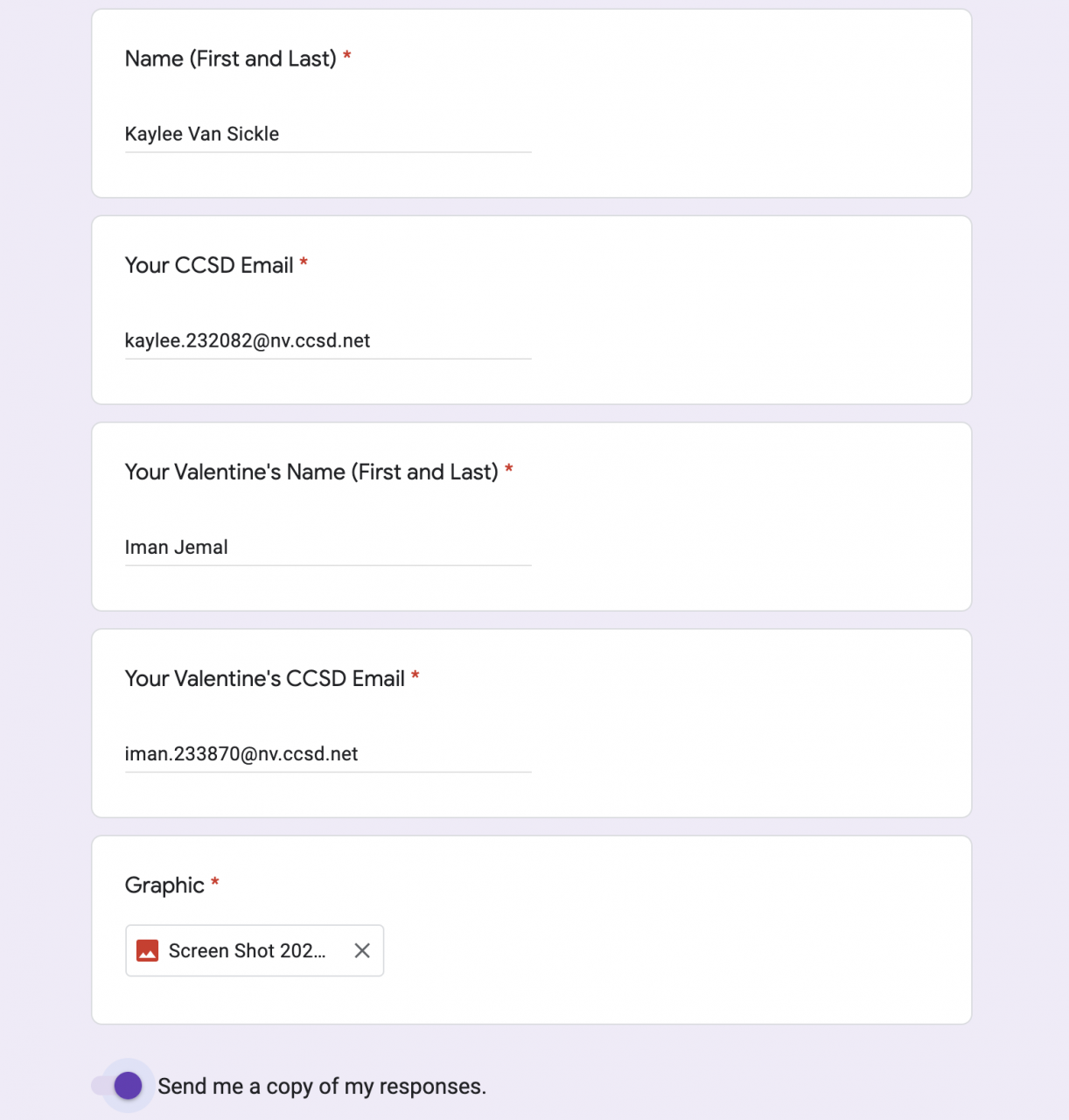Viewport: 1069px width, 1120px height.
Task: Click the red asterisk after Name (First and Last)
Action: pyautogui.click(x=347, y=57)
